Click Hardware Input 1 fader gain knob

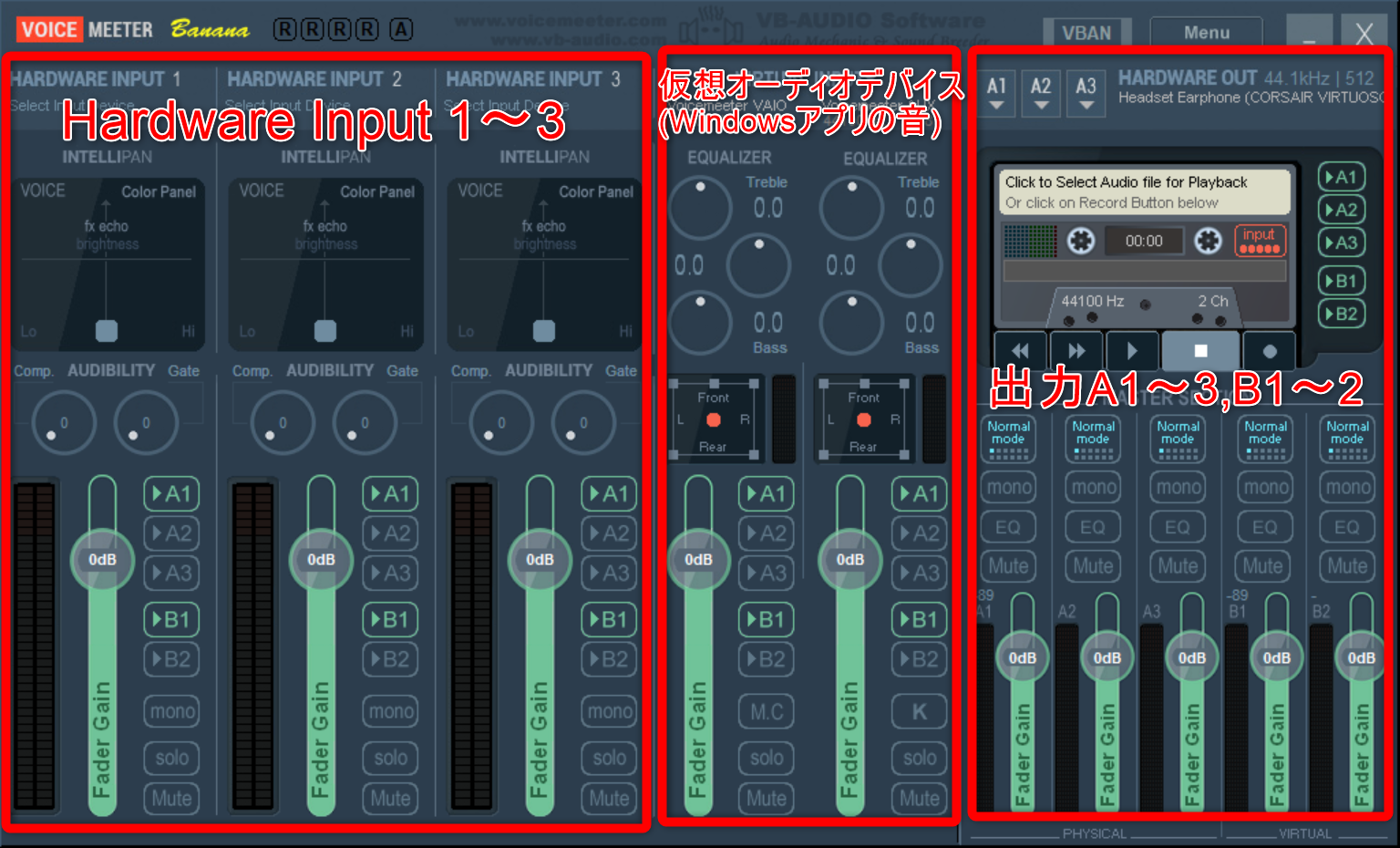pyautogui.click(x=102, y=559)
